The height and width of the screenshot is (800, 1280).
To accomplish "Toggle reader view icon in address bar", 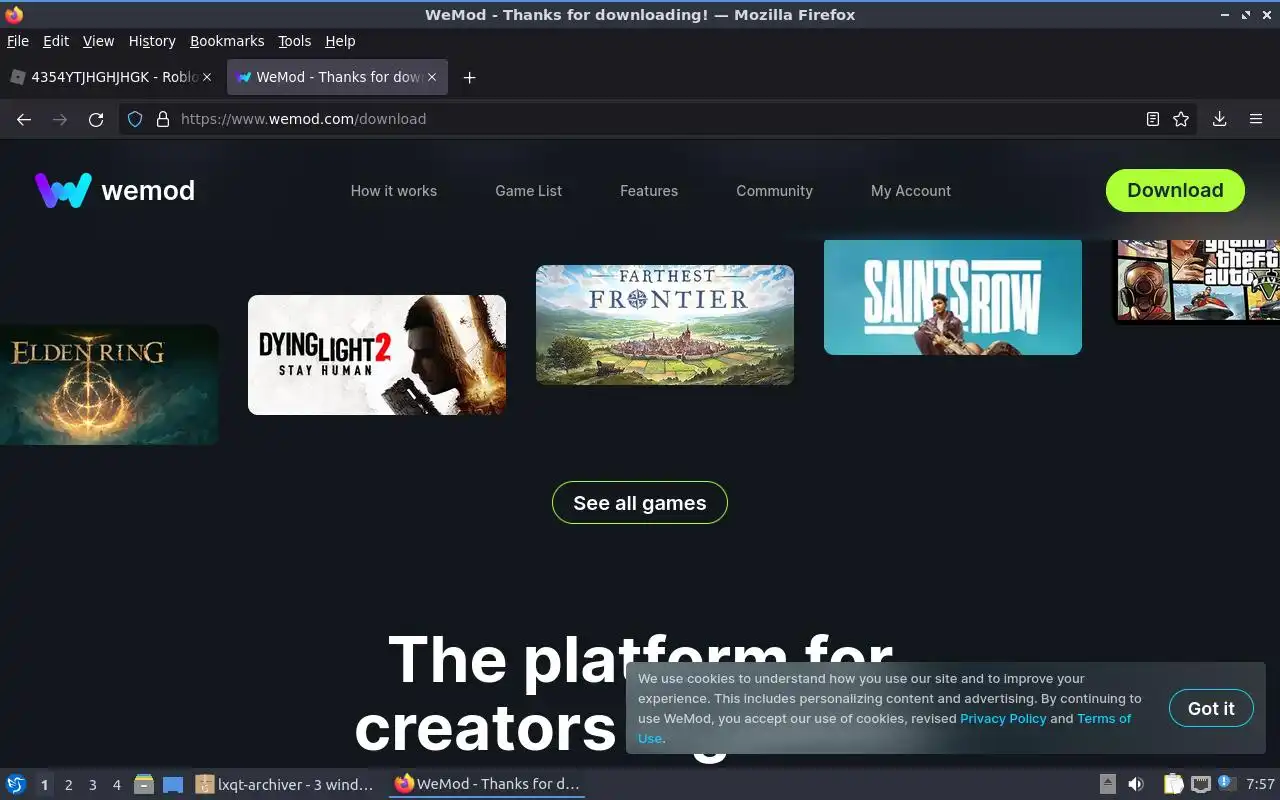I will click(x=1153, y=119).
